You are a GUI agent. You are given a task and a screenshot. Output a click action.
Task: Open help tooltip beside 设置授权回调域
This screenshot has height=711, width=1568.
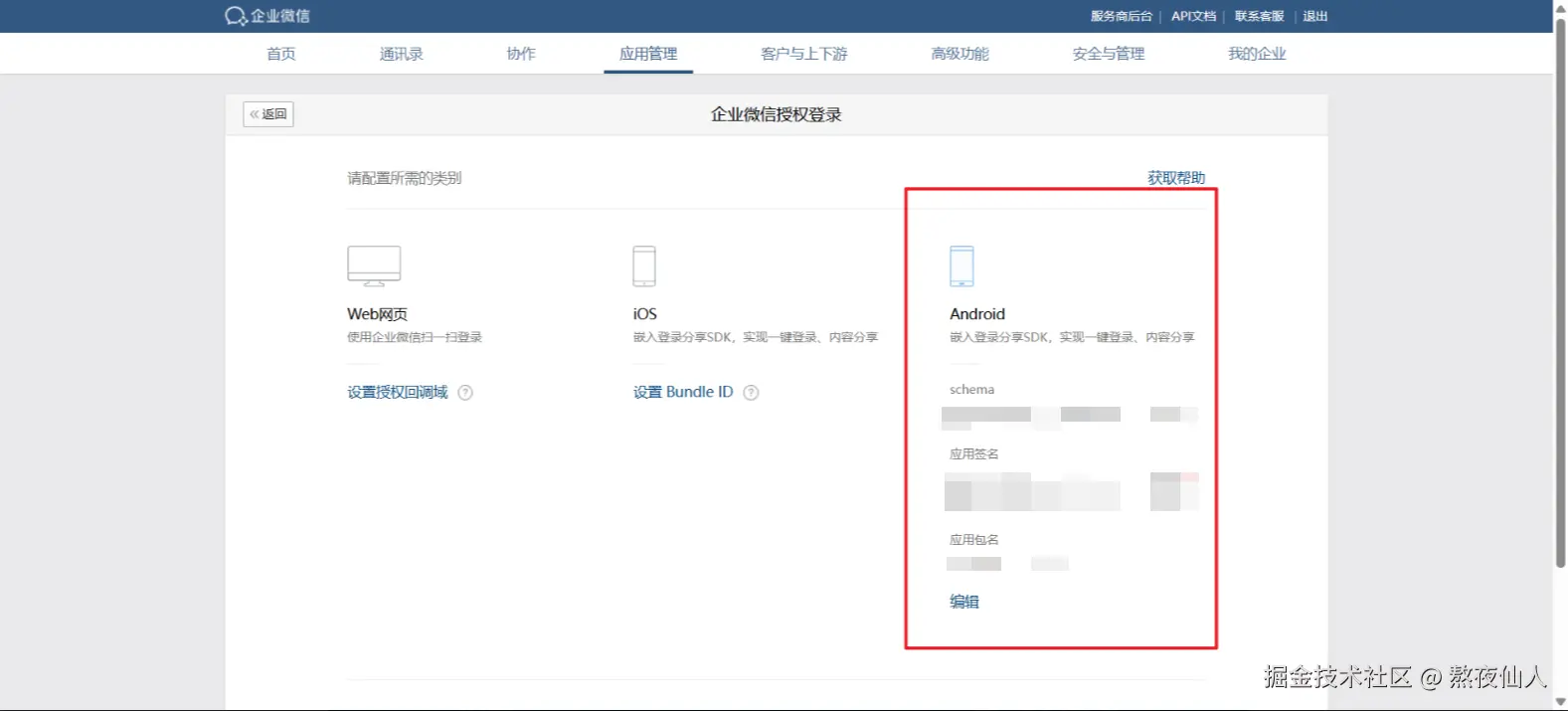465,393
